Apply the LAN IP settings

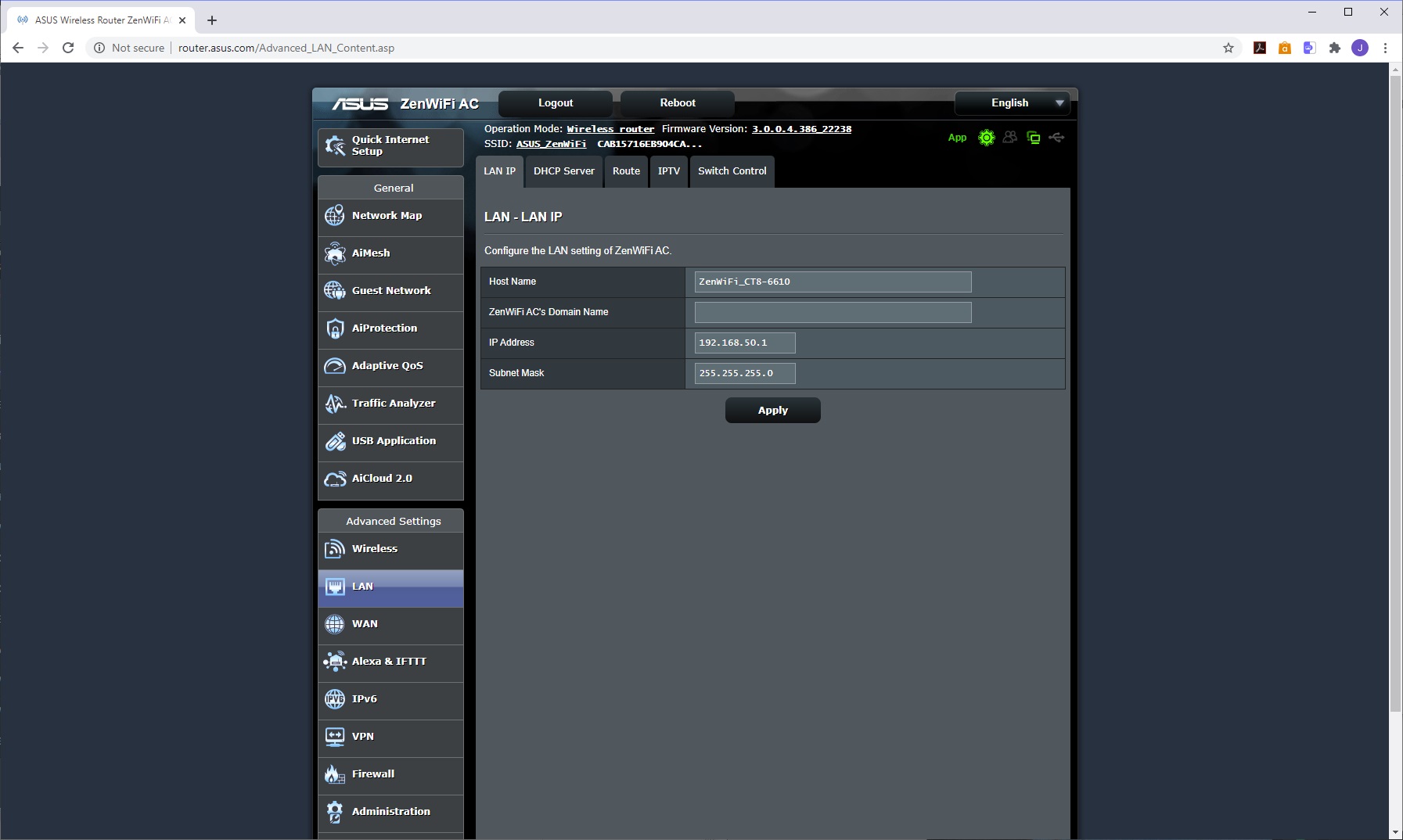(x=773, y=411)
